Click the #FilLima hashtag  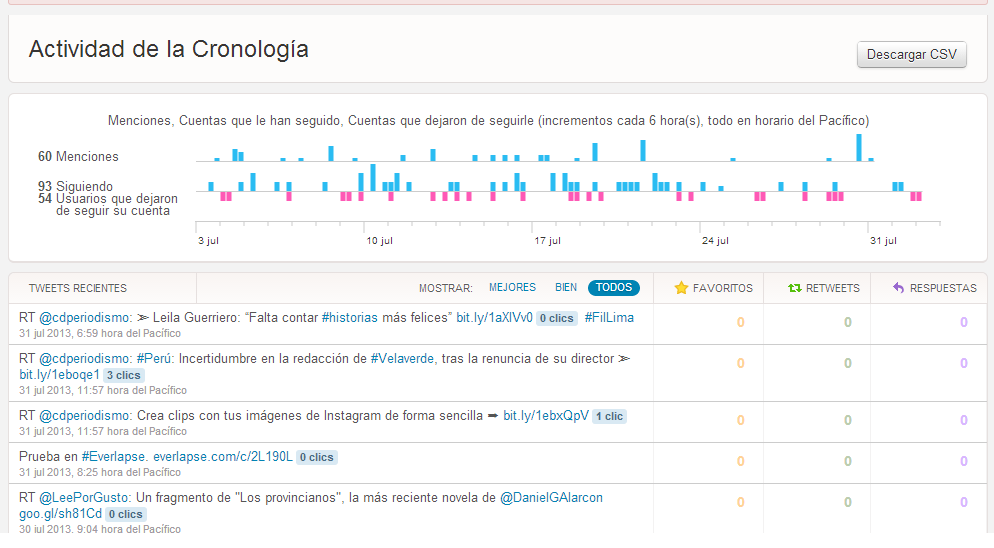609,318
